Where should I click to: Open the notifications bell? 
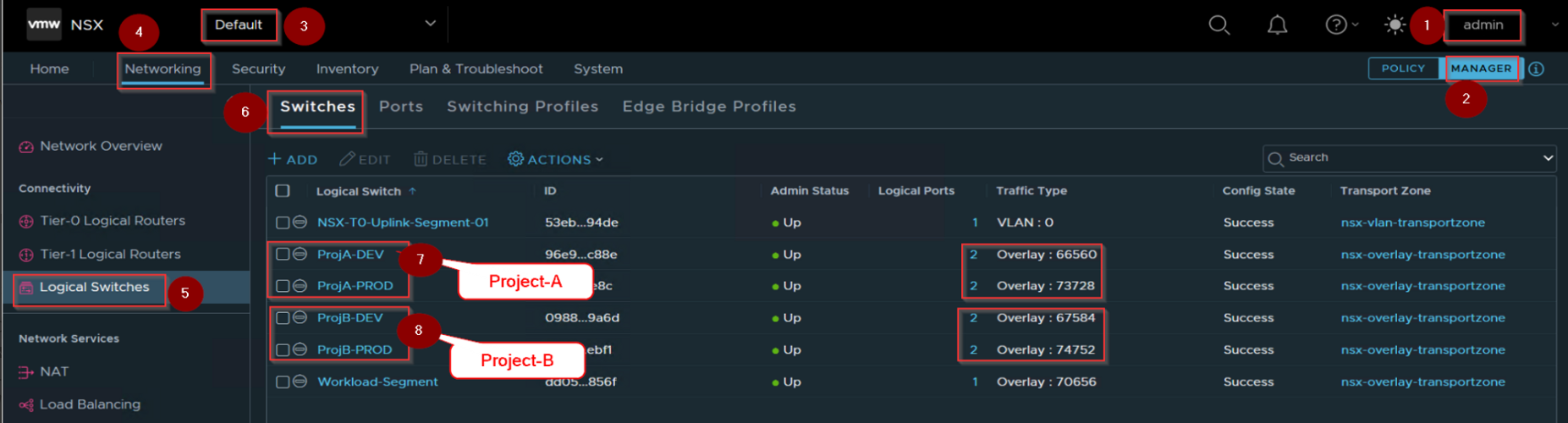coord(1277,25)
